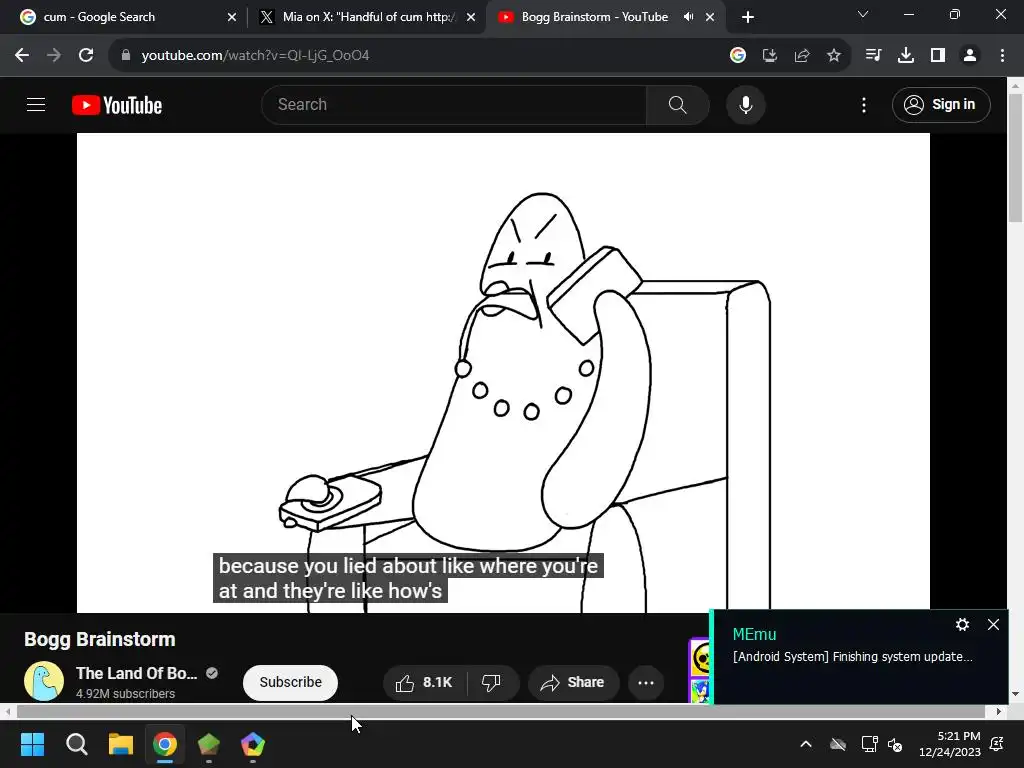Switch to 'Mia on X' tab
The image size is (1024, 768).
(366, 17)
